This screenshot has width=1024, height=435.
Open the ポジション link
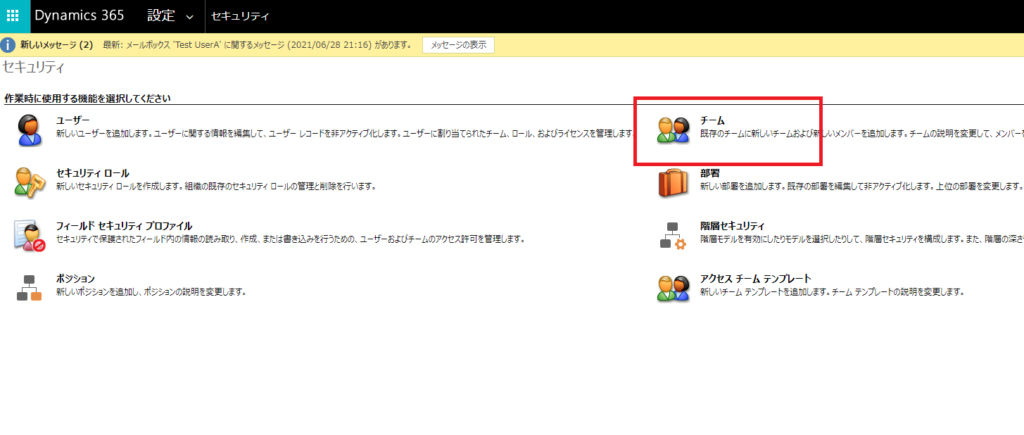click(x=75, y=279)
